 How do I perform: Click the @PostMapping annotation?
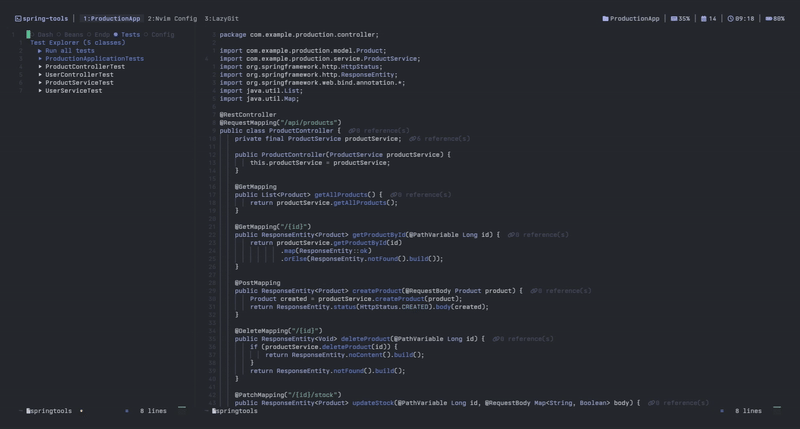click(258, 283)
